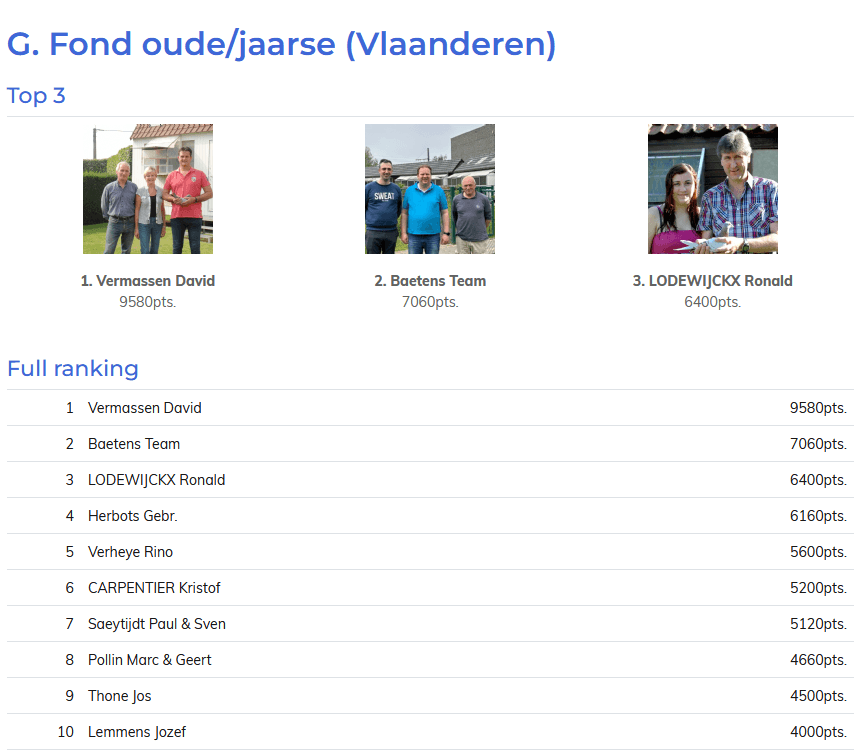Click the Full ranking section heading
The height and width of the screenshot is (751, 861).
73,368
